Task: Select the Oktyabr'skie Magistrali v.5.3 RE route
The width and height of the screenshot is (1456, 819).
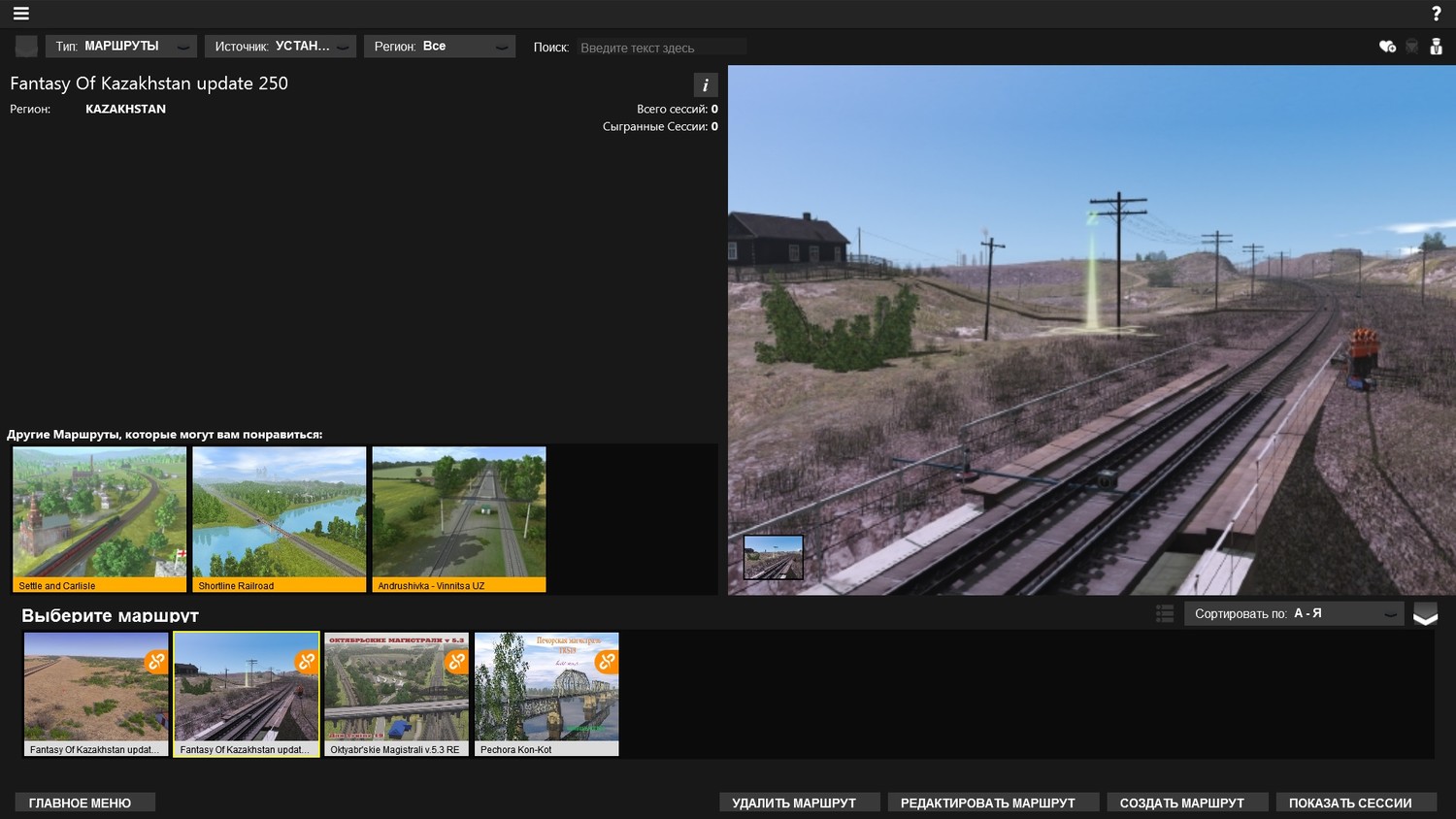Action: tap(397, 694)
